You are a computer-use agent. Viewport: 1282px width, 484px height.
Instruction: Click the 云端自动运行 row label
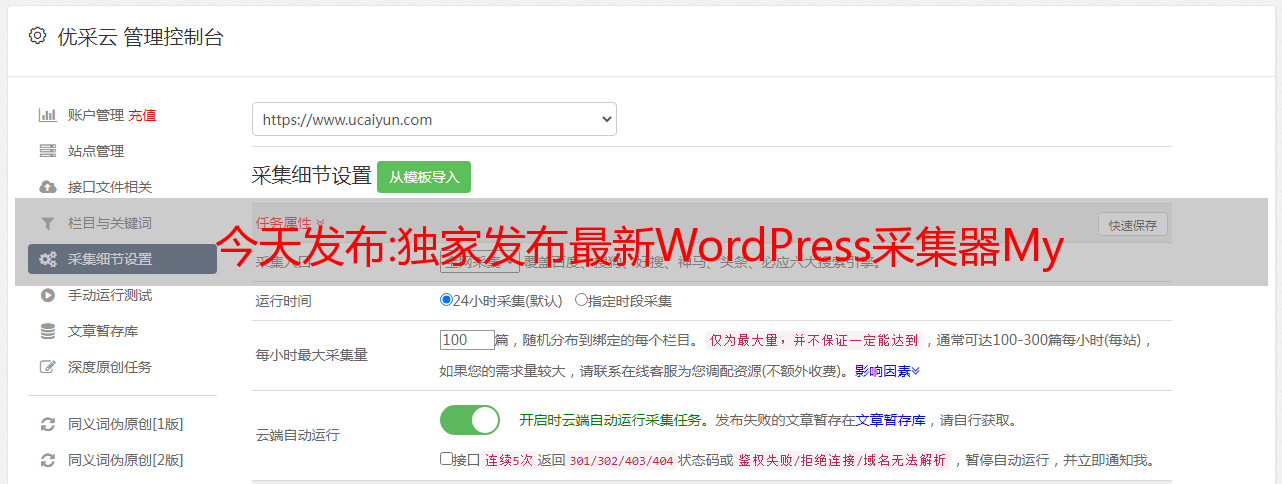coord(298,435)
